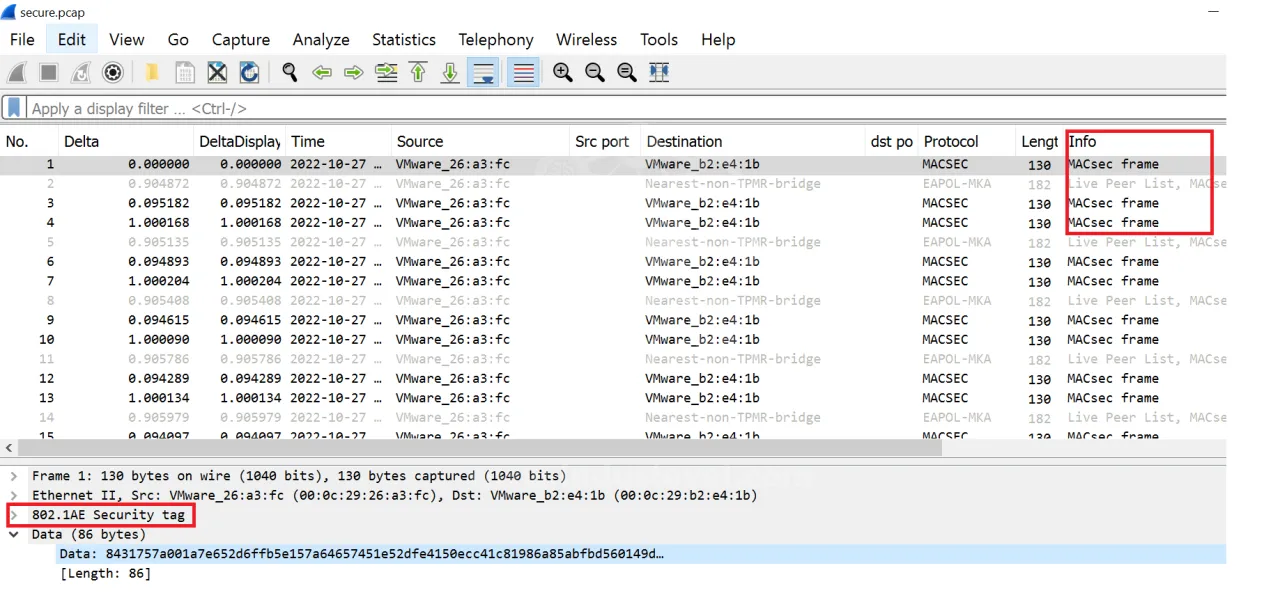The image size is (1280, 609).
Task: Open the Help menu
Action: coord(718,40)
